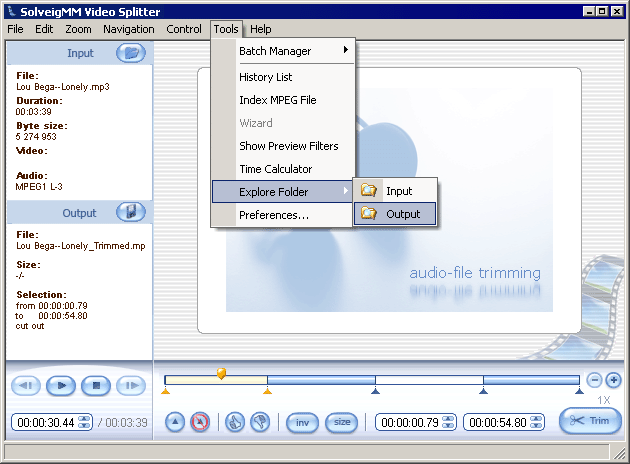Image resolution: width=630 pixels, height=464 pixels.
Task: Click the second blue marker on timeline
Action: (483, 390)
